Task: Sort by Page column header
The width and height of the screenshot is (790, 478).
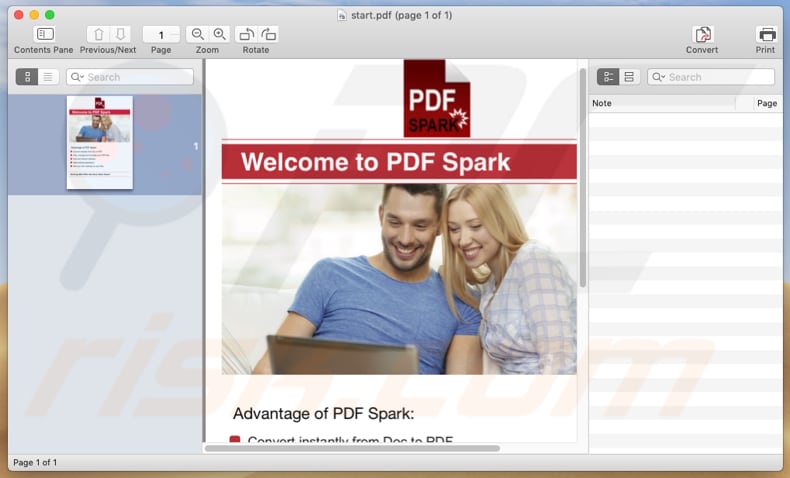Action: pos(766,103)
